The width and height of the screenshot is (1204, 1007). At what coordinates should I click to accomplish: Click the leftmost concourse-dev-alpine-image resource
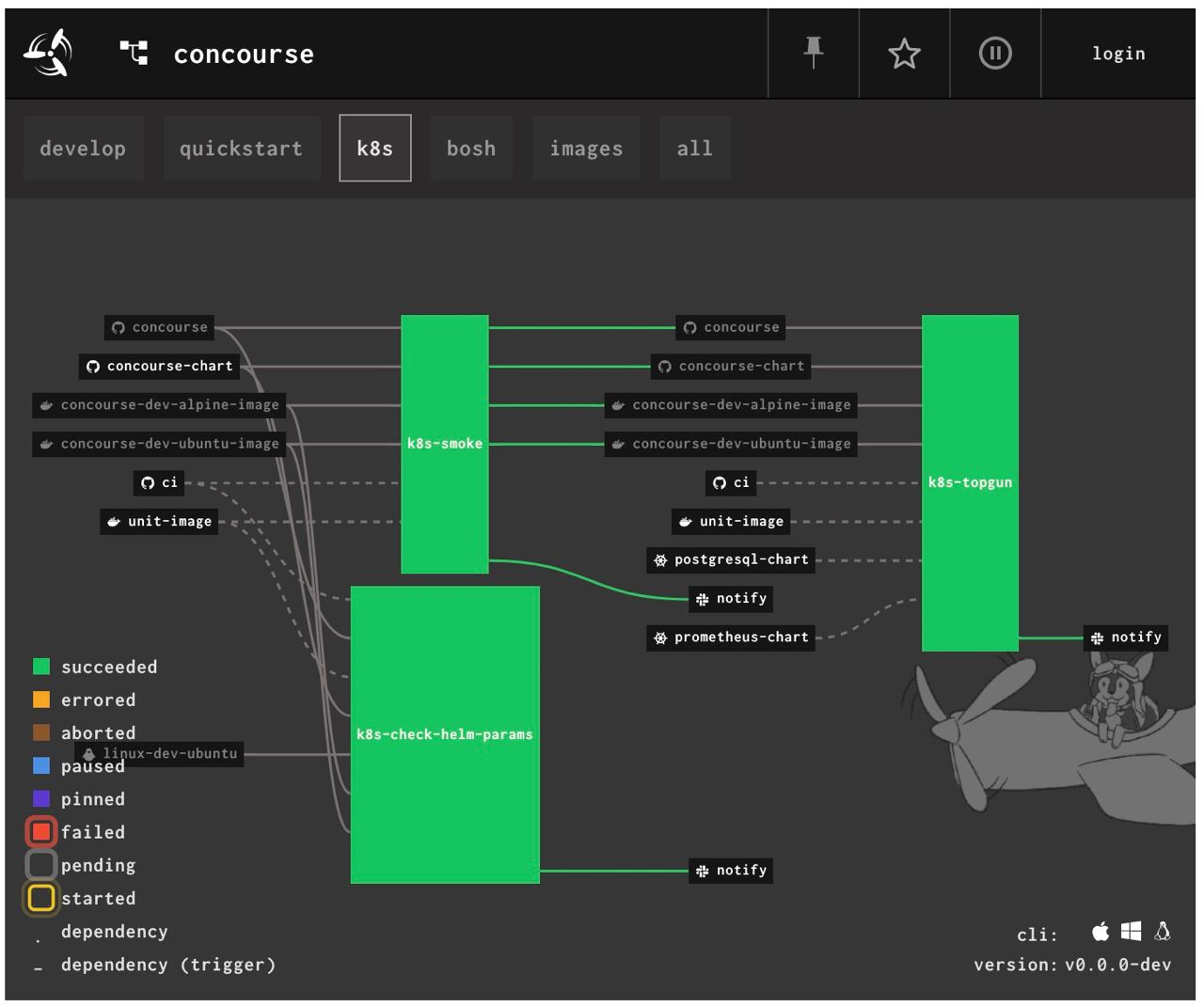[x=160, y=404]
